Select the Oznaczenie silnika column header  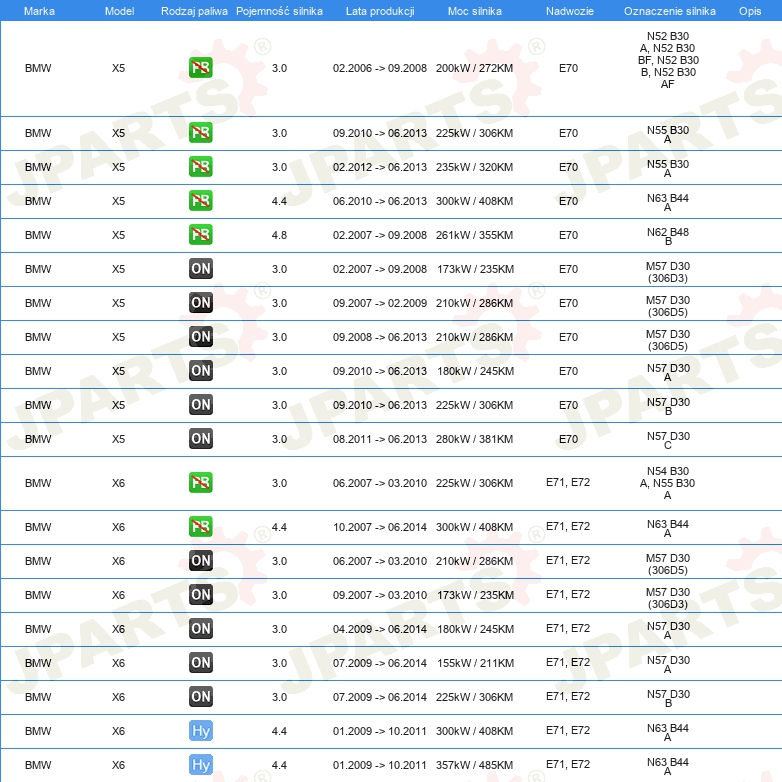pos(669,10)
